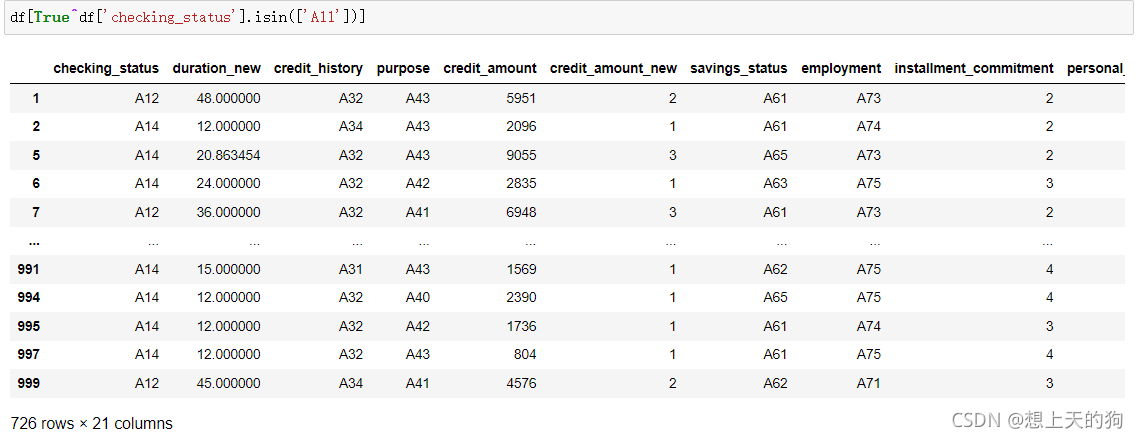Click row index 994
Screen dimensions: 1138x438
click(x=28, y=297)
